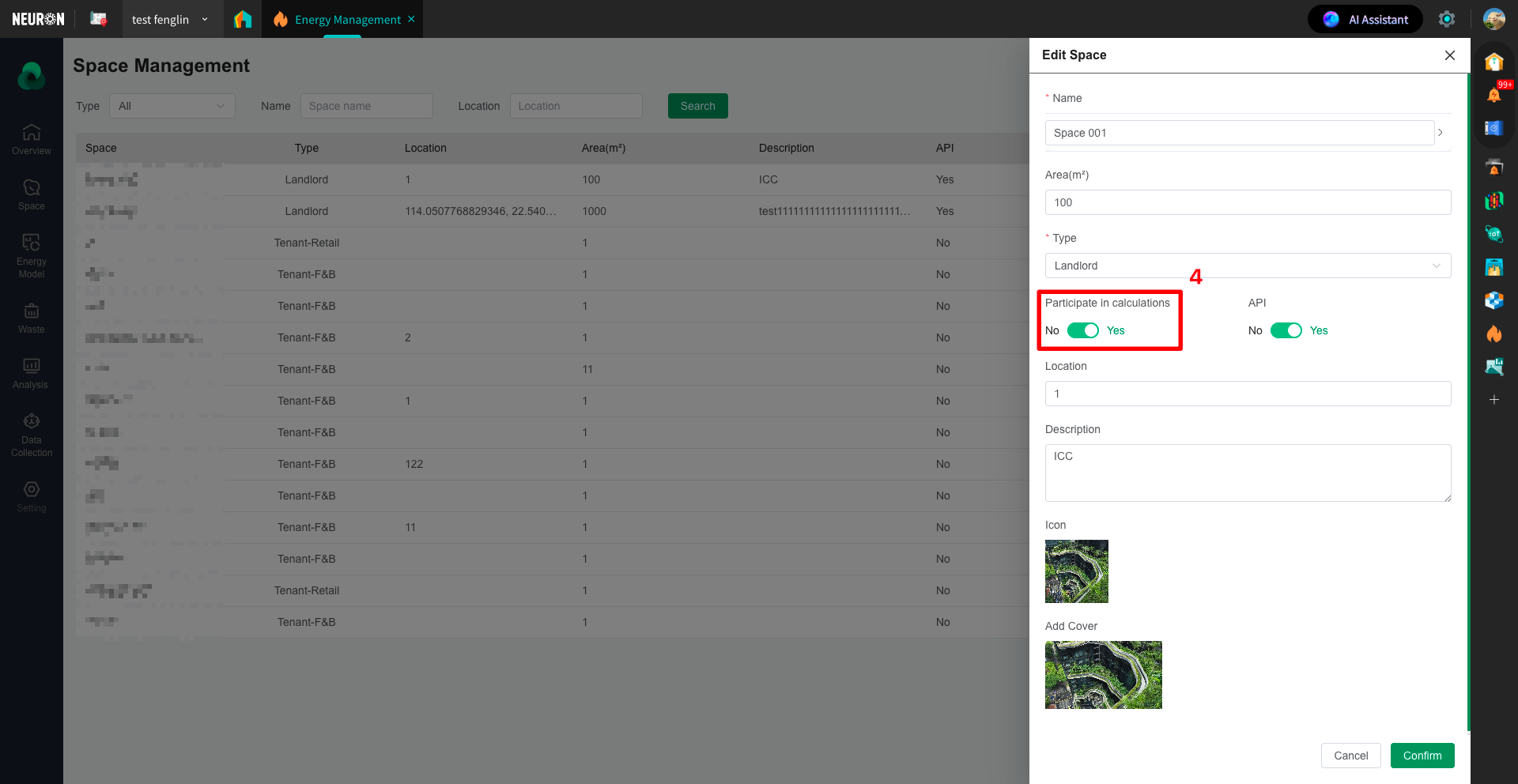Toggle the Participate in calculations switch
This screenshot has height=784, width=1518.
1082,330
